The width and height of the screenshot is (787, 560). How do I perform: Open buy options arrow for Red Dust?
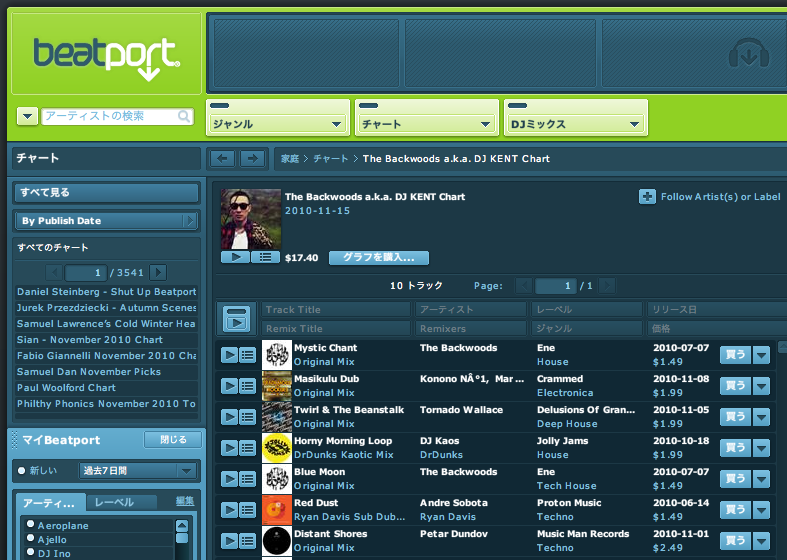(x=761, y=510)
